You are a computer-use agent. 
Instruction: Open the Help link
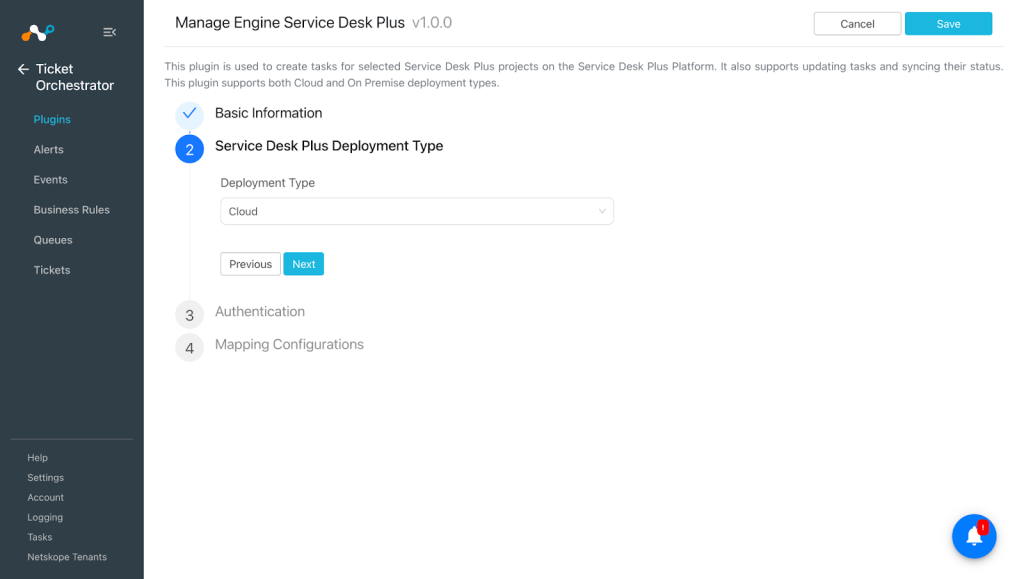37,458
